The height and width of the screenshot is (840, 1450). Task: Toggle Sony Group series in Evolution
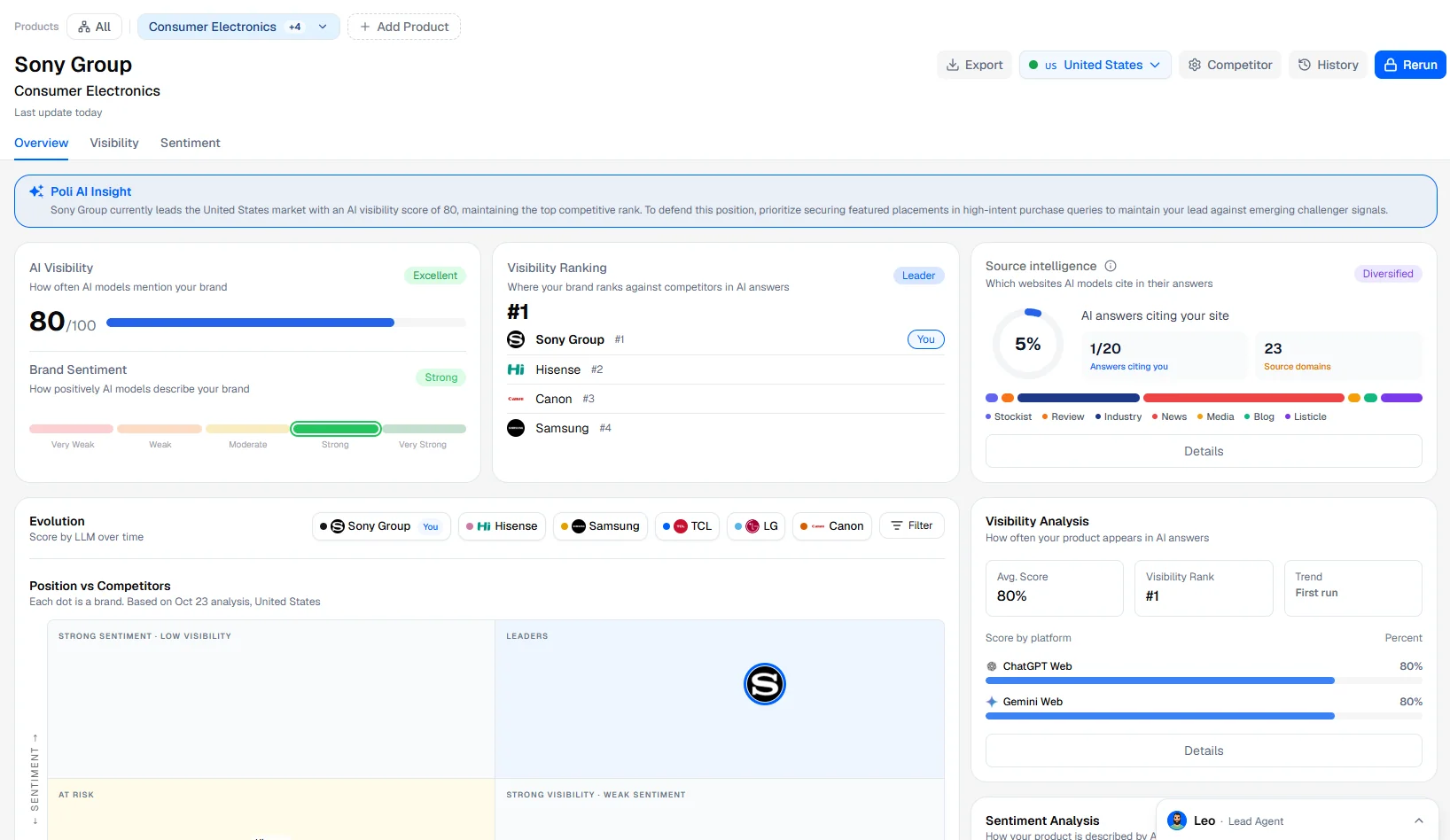pos(381,526)
